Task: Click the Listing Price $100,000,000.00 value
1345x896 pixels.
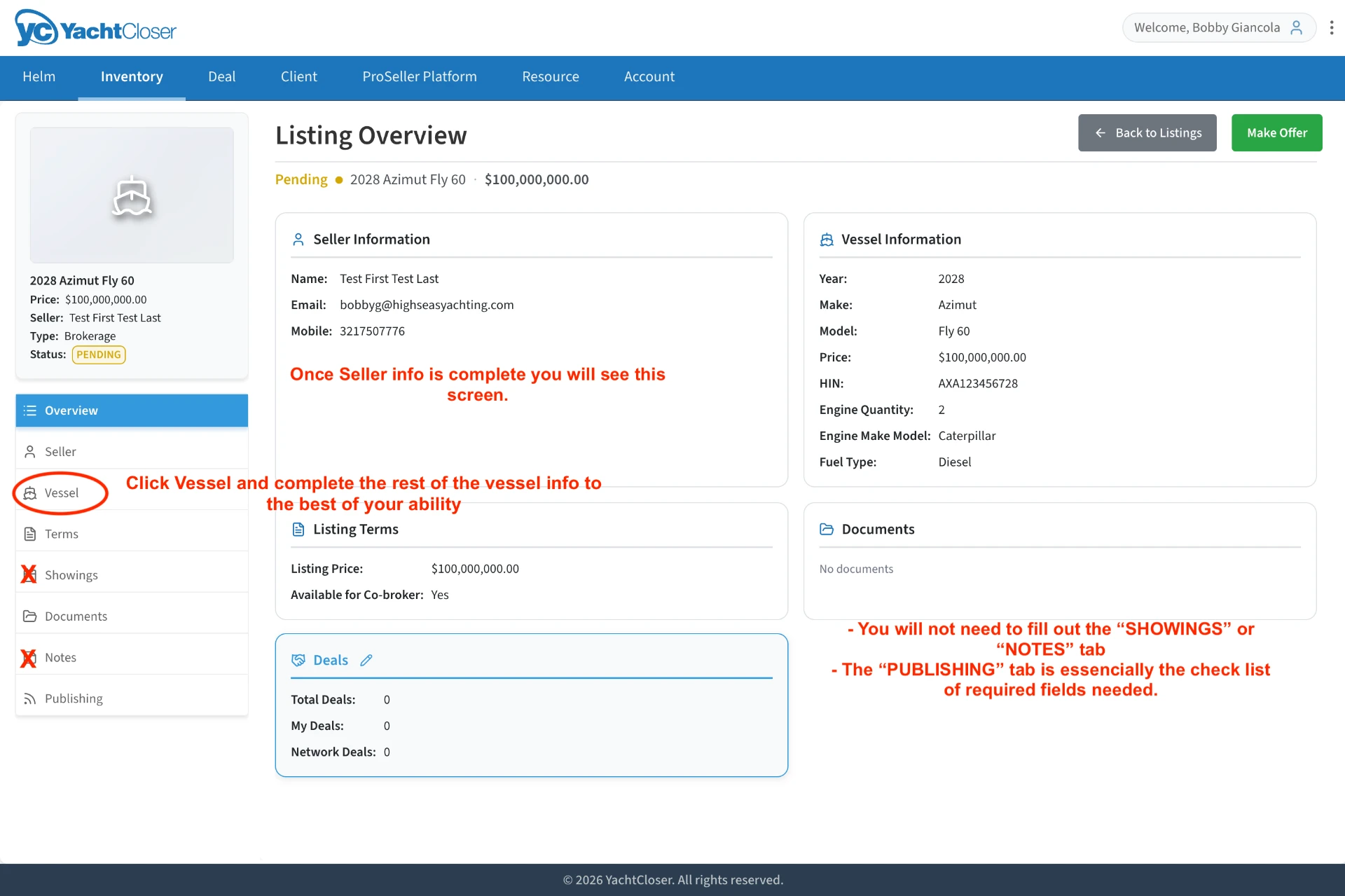Action: pos(475,569)
